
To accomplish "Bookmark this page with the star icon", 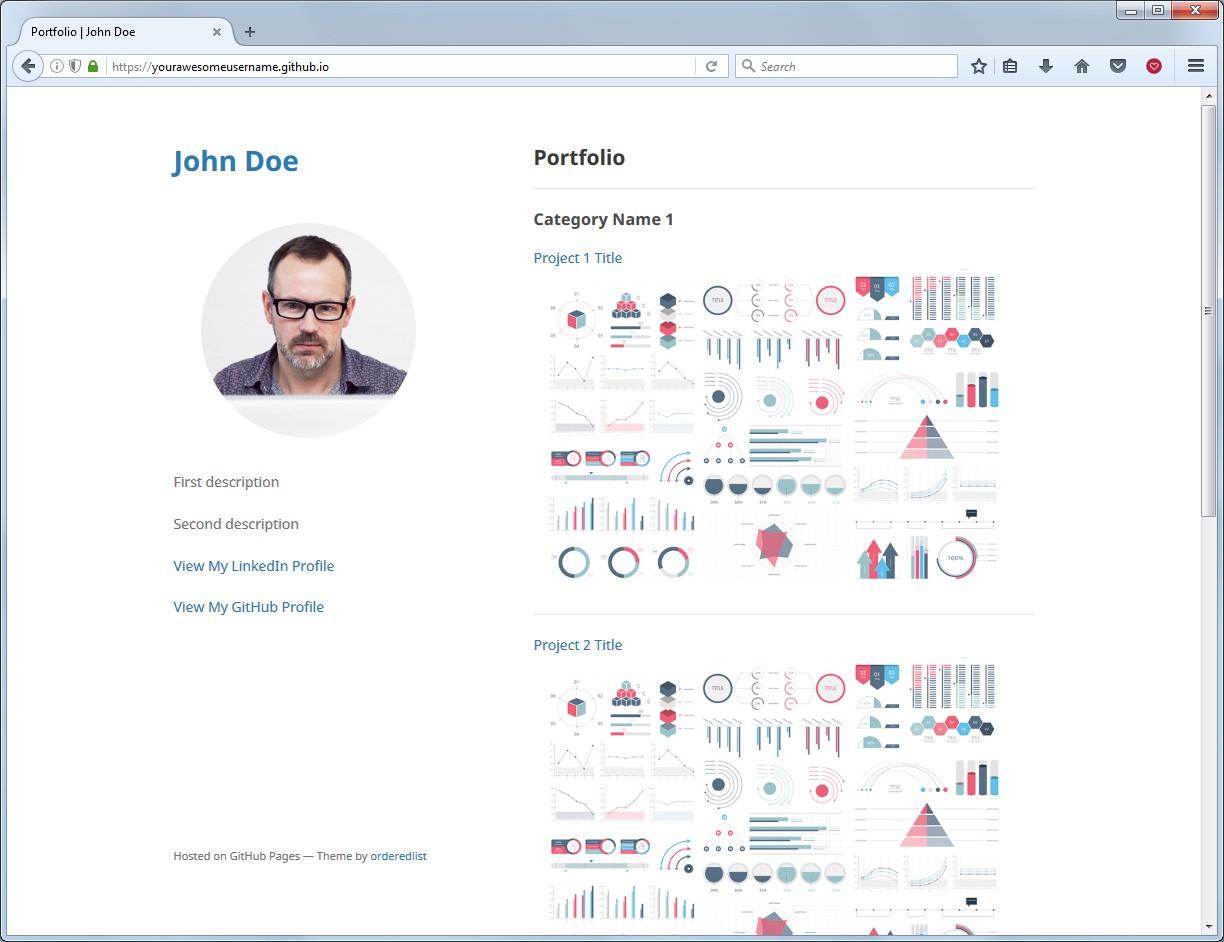I will click(978, 66).
